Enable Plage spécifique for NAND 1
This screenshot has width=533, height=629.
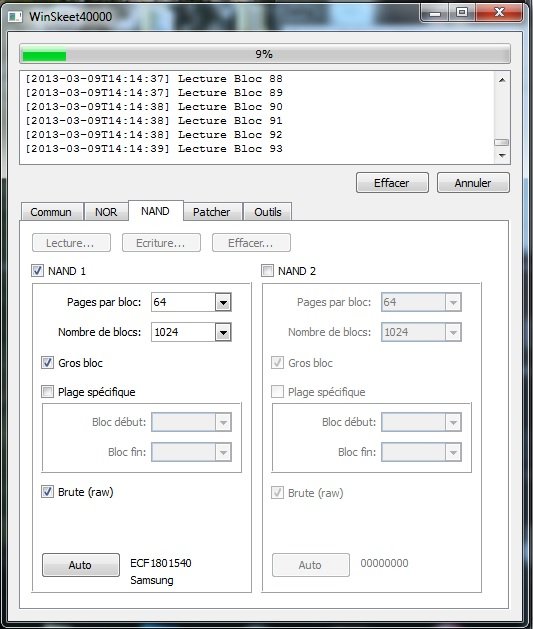click(x=47, y=392)
